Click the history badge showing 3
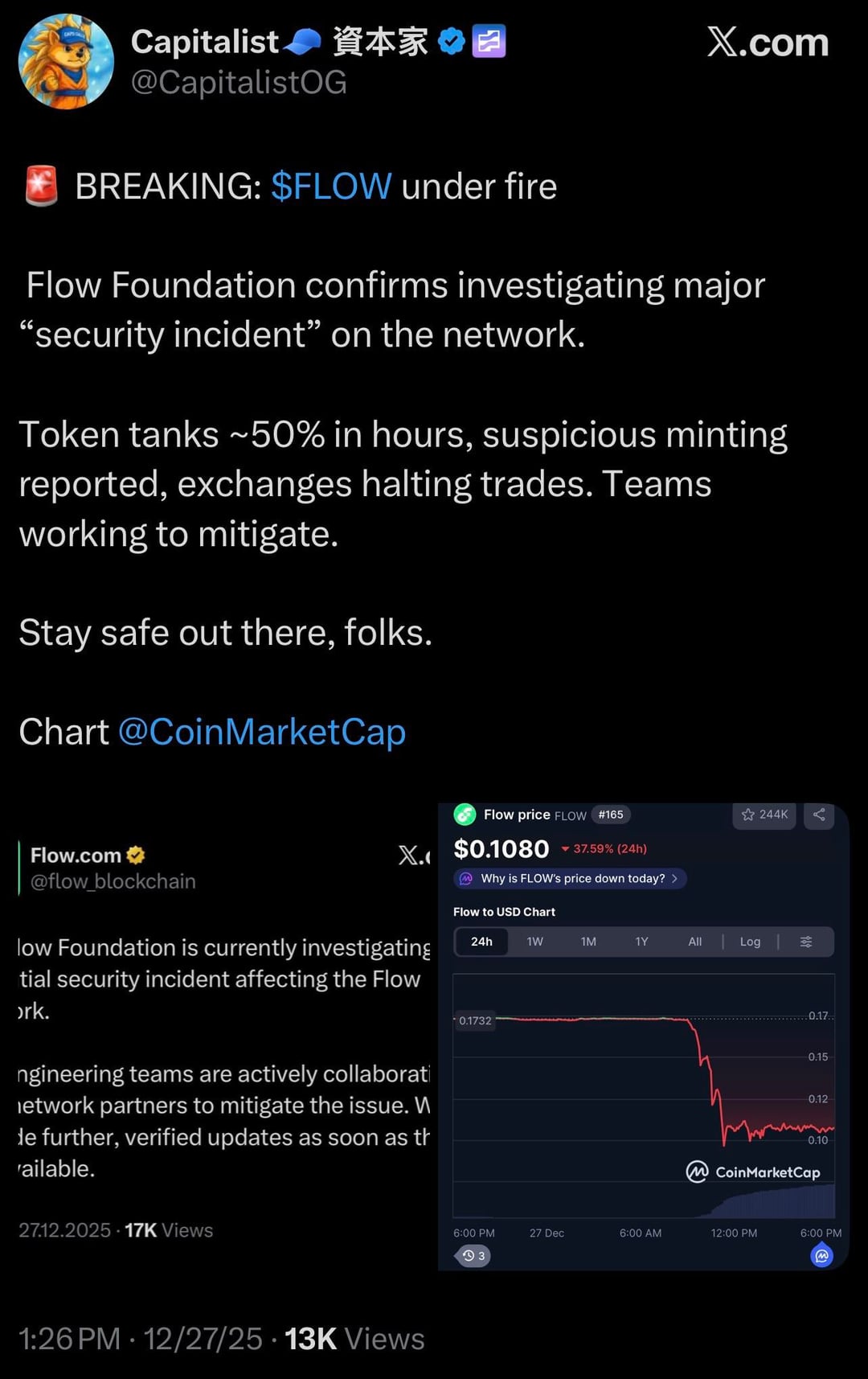The image size is (868, 1379). (x=473, y=1255)
